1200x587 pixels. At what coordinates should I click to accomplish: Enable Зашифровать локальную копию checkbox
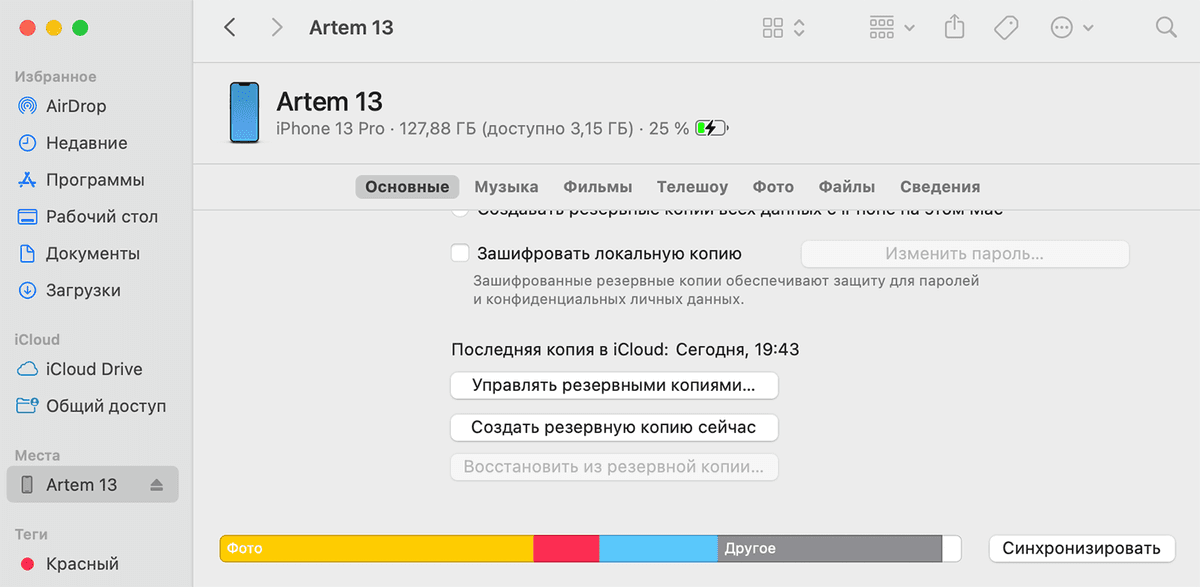pyautogui.click(x=460, y=254)
